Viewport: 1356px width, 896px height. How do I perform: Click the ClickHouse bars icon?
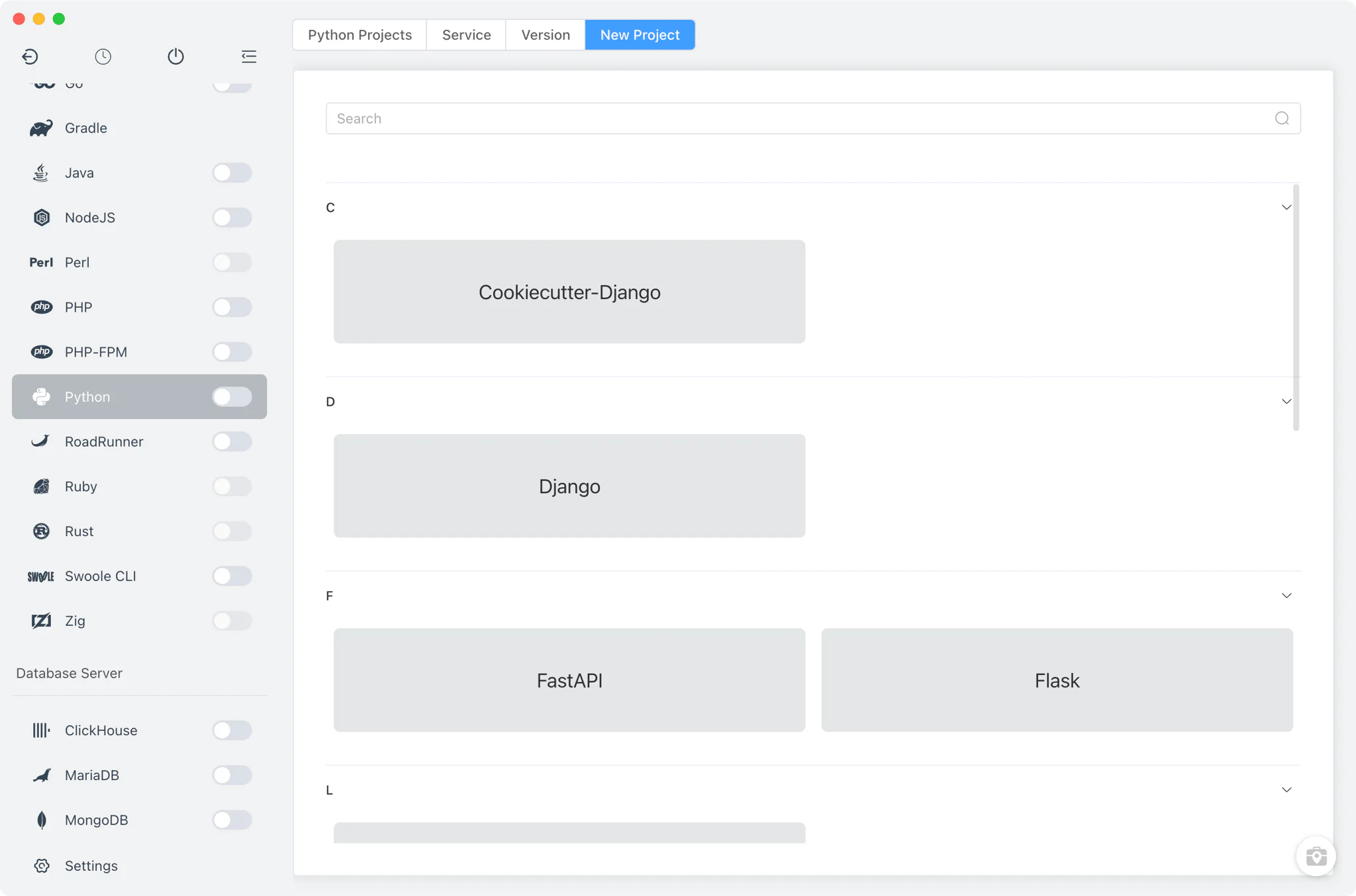coord(41,731)
